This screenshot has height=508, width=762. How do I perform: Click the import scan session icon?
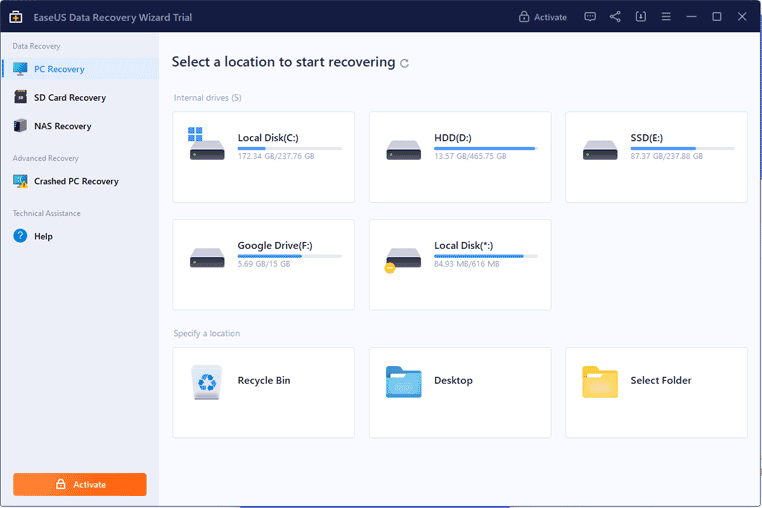pos(641,17)
